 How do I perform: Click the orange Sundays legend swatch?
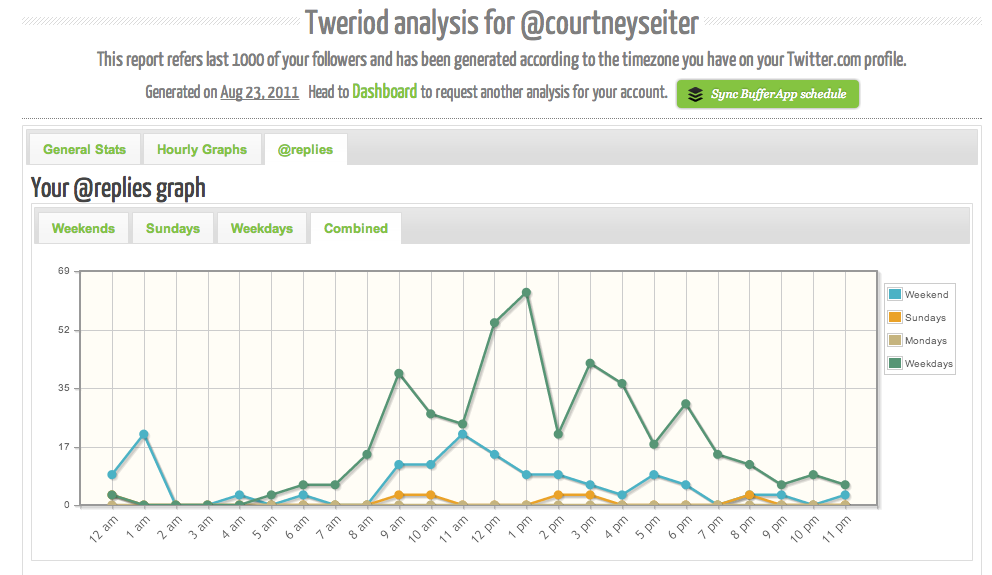click(x=895, y=317)
